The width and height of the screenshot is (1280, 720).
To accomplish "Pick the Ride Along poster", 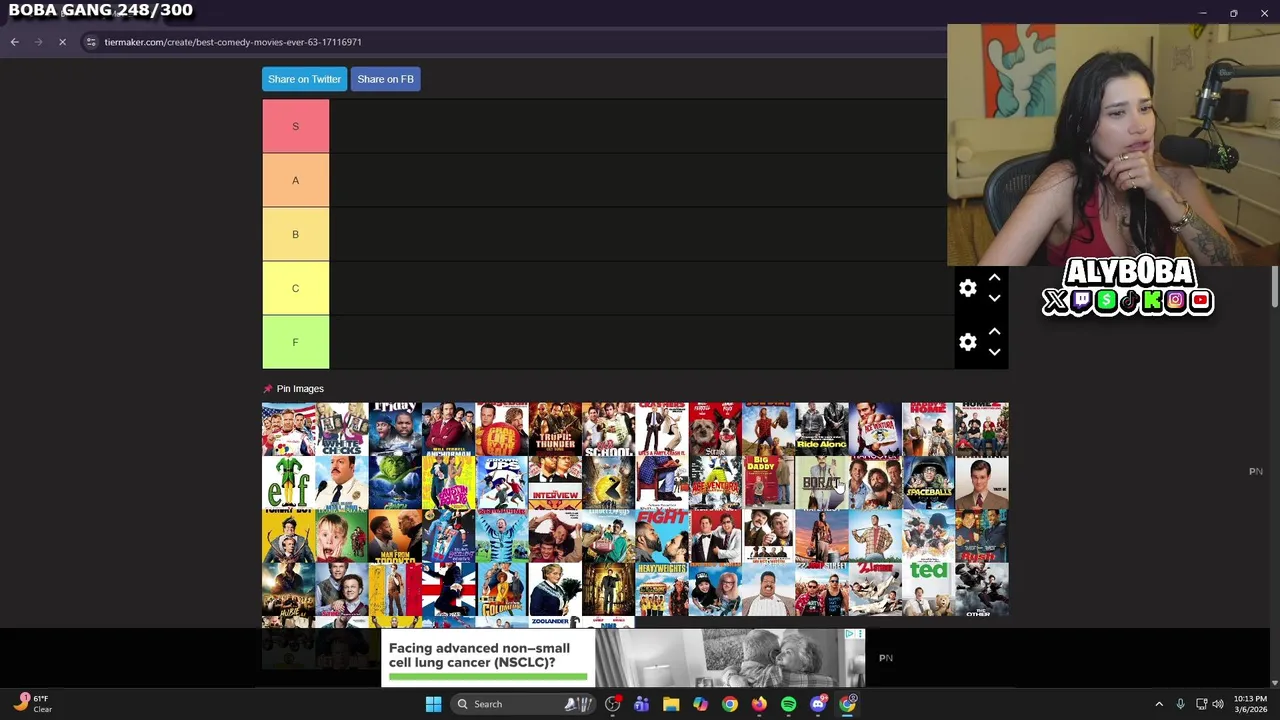I will pos(821,429).
